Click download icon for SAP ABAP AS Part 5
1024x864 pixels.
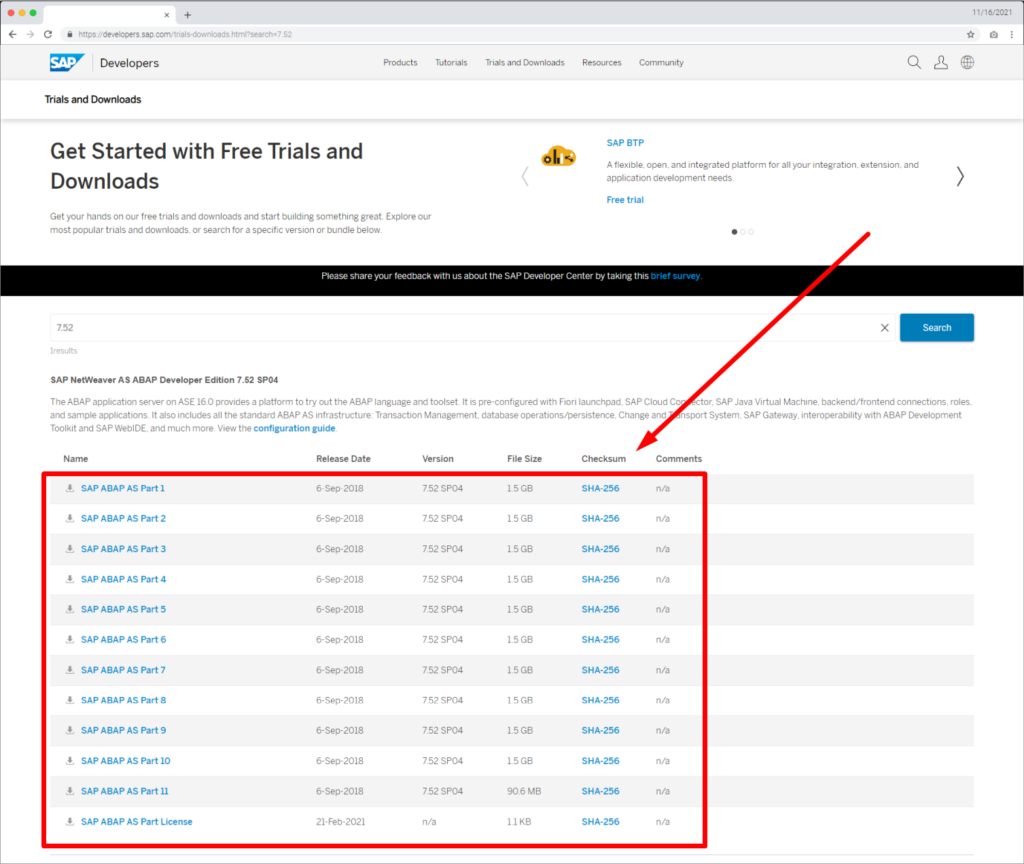[69, 609]
